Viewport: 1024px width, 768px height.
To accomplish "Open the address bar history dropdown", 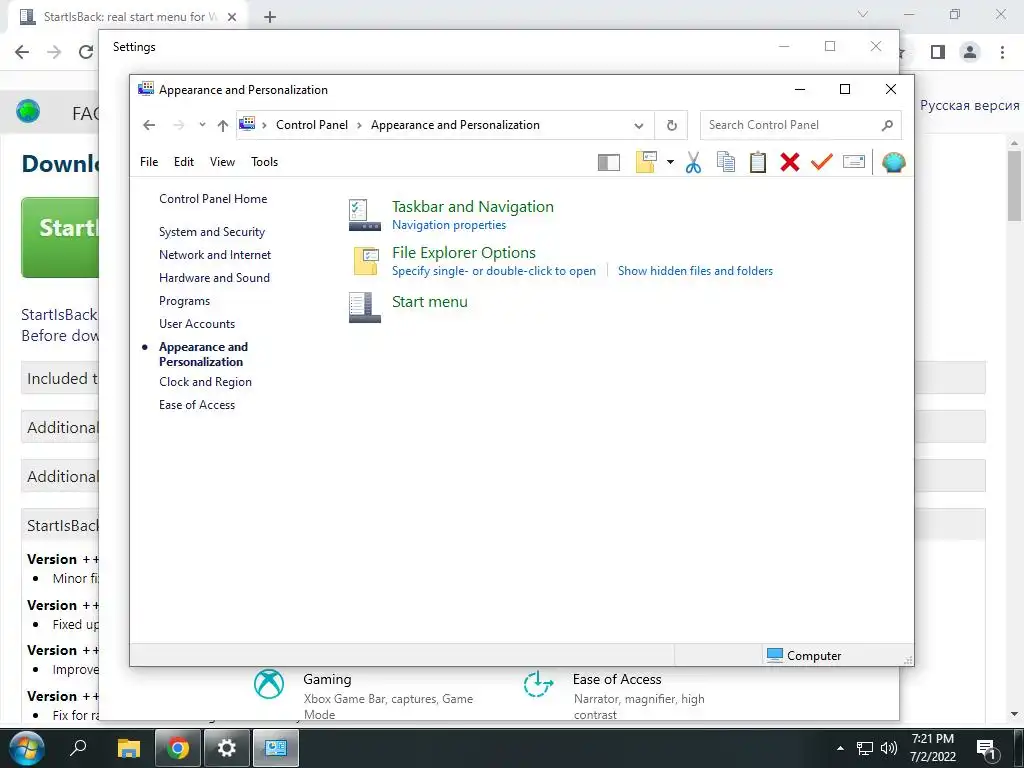I will (x=639, y=125).
